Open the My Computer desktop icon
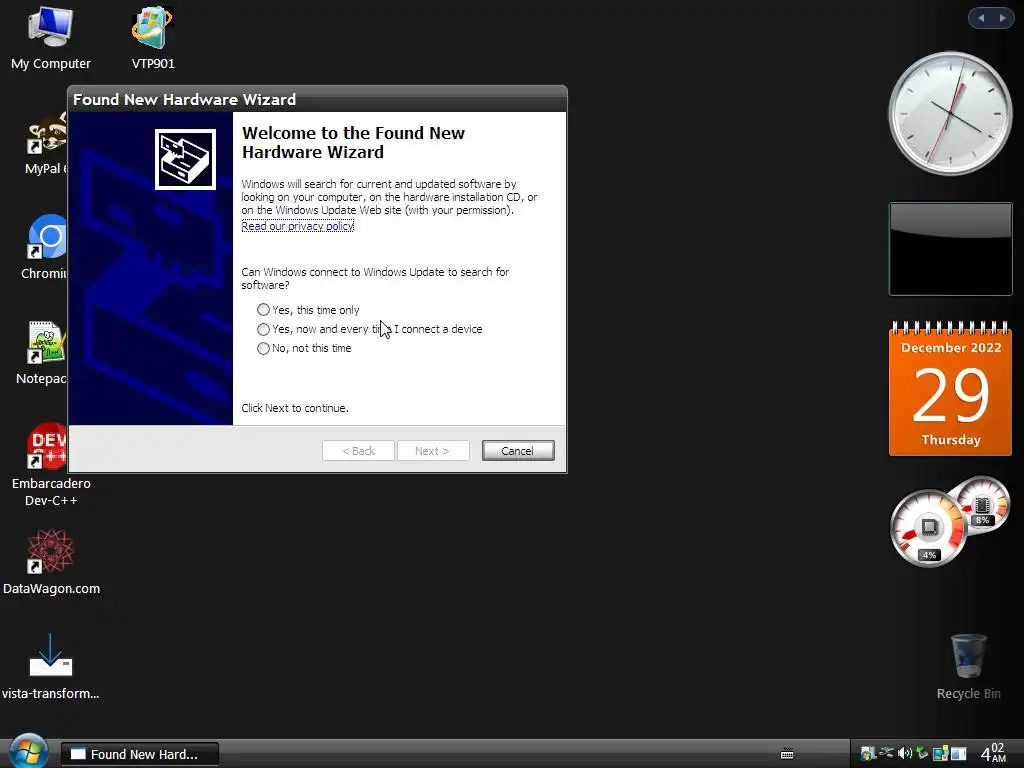This screenshot has height=768, width=1024. (x=50, y=38)
